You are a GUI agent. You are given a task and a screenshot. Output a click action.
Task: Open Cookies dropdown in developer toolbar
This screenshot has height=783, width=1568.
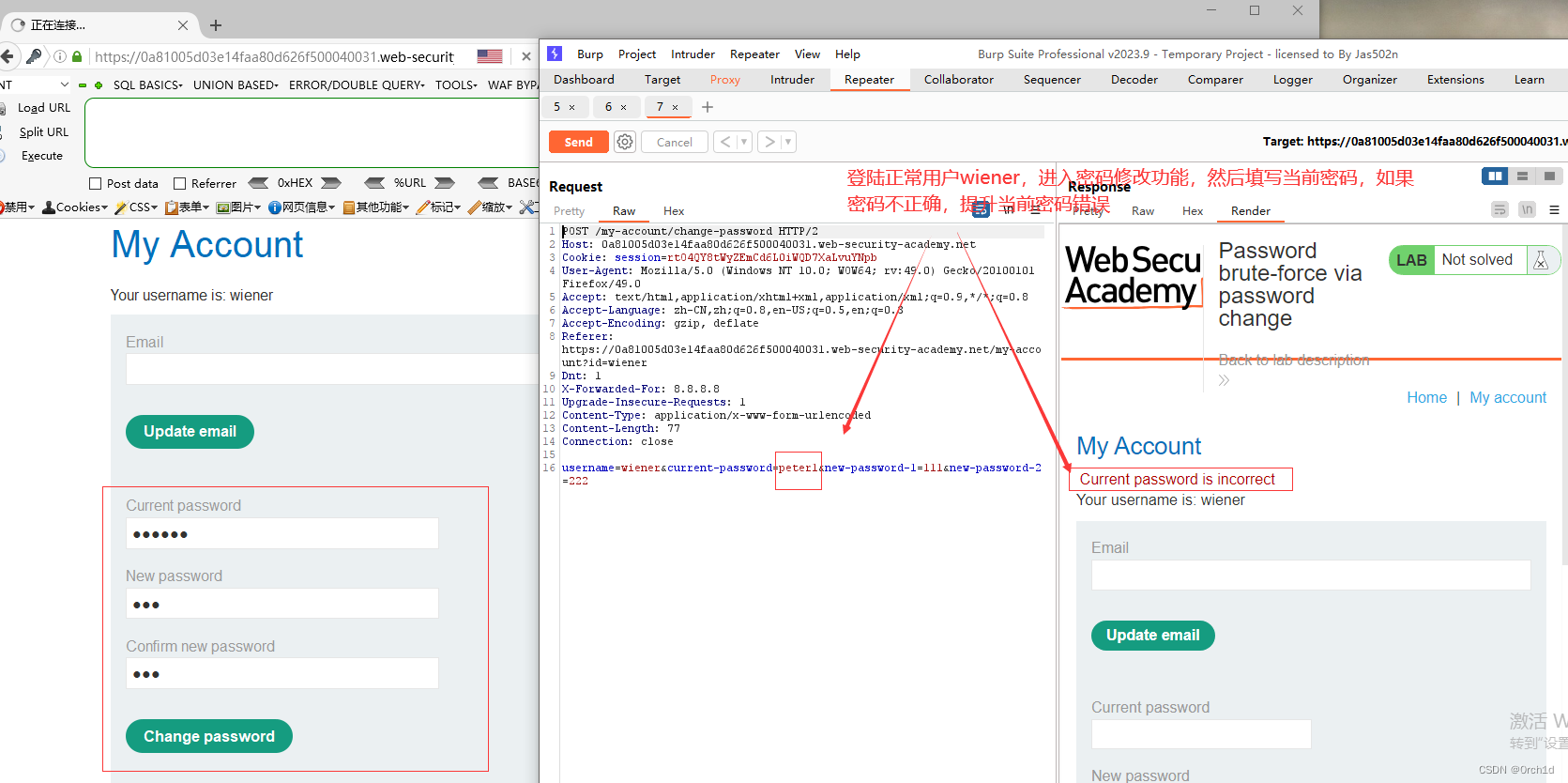pyautogui.click(x=75, y=207)
